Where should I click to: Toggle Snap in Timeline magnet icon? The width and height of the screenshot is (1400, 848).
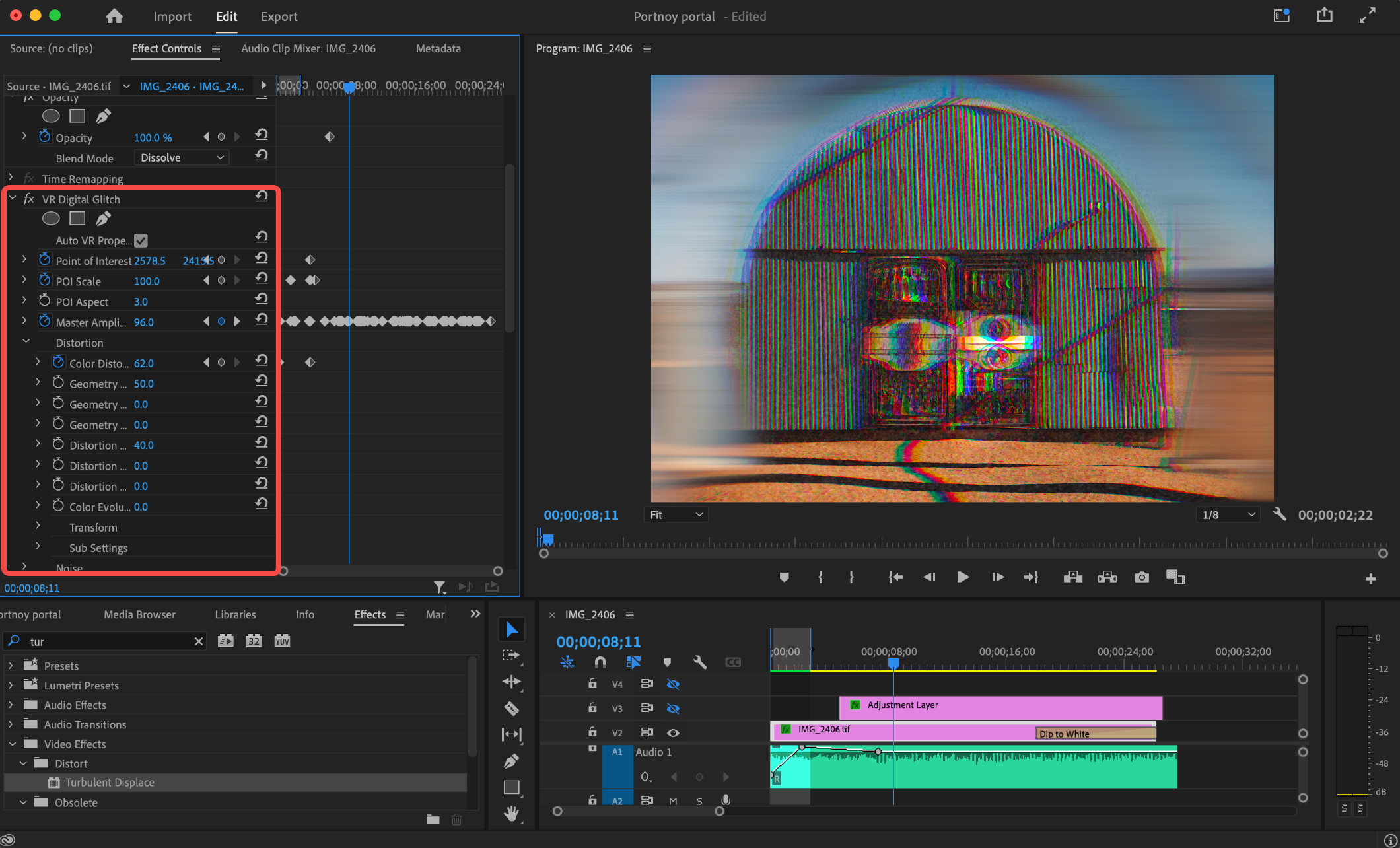pos(600,662)
